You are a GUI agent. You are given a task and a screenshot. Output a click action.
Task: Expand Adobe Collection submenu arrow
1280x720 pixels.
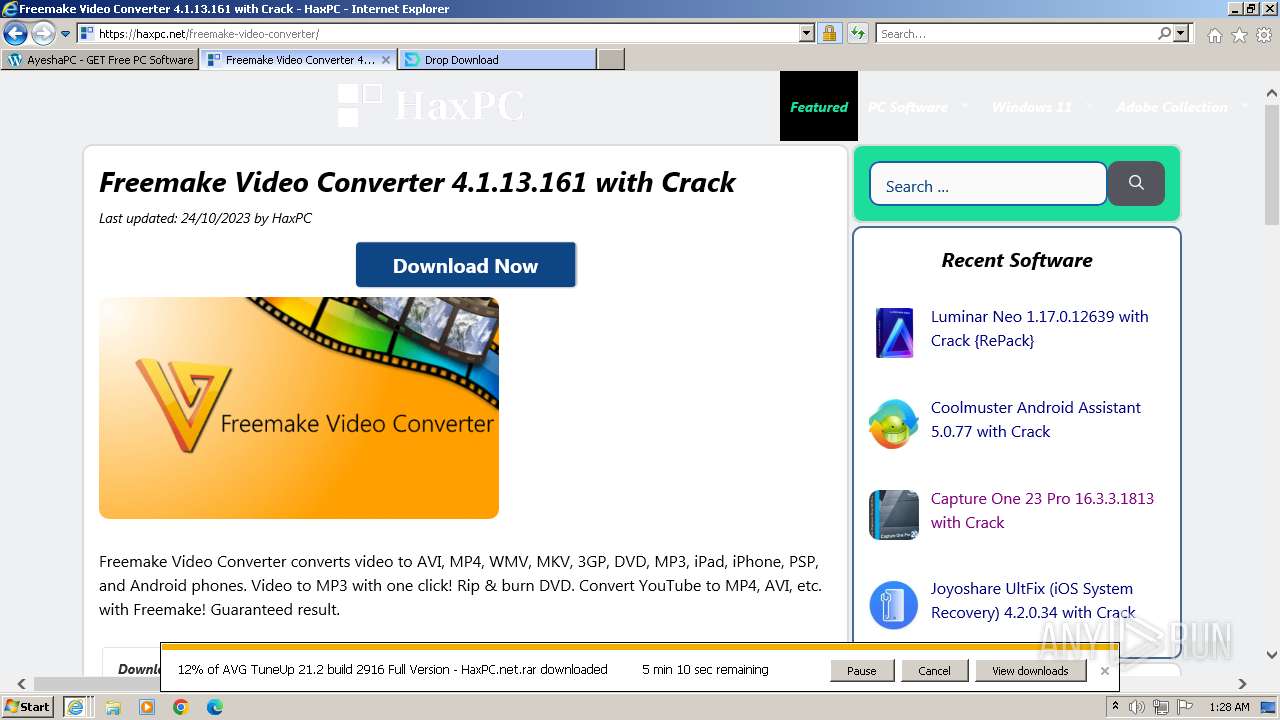click(1245, 105)
